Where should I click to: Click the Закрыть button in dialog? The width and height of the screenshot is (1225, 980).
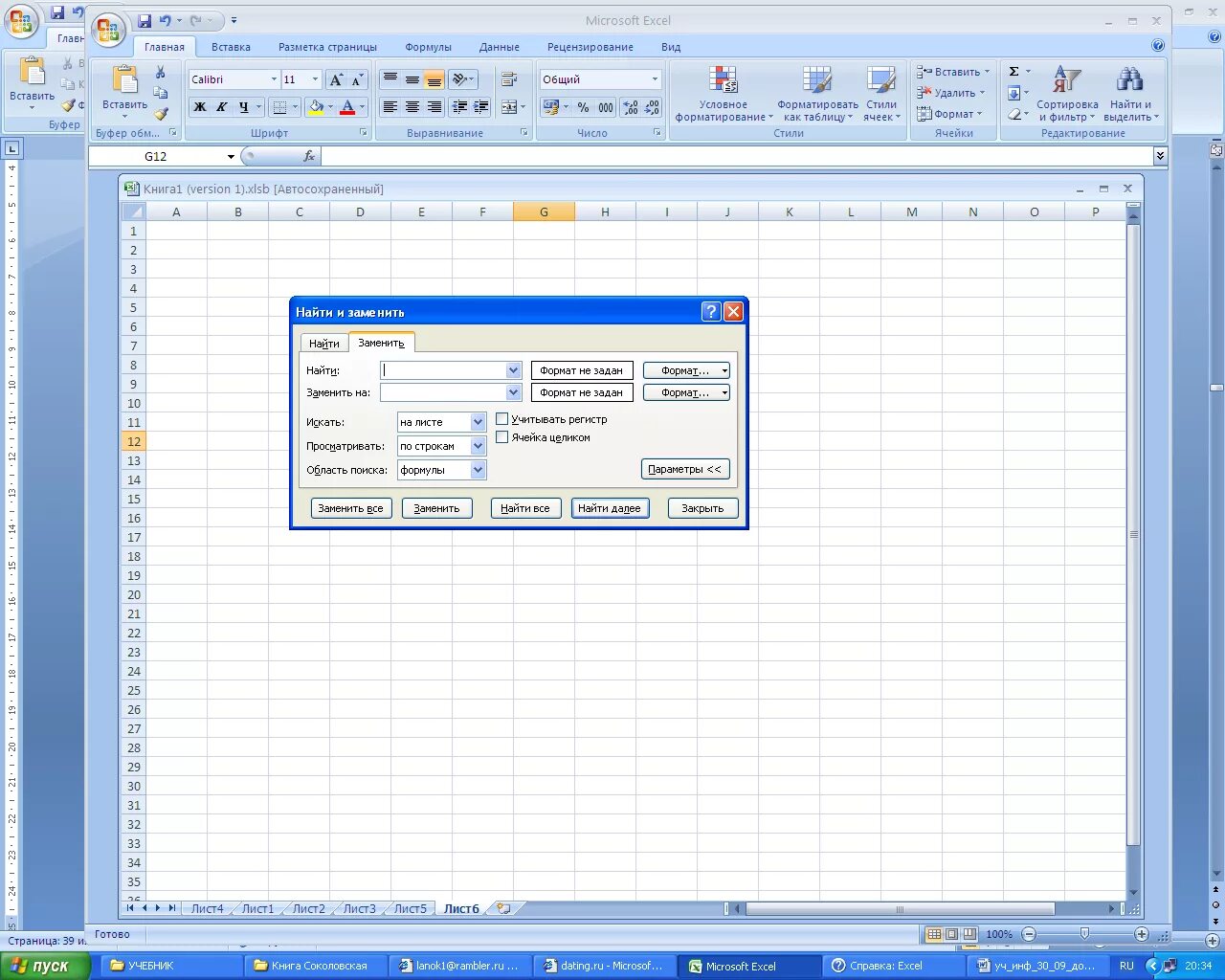702,508
